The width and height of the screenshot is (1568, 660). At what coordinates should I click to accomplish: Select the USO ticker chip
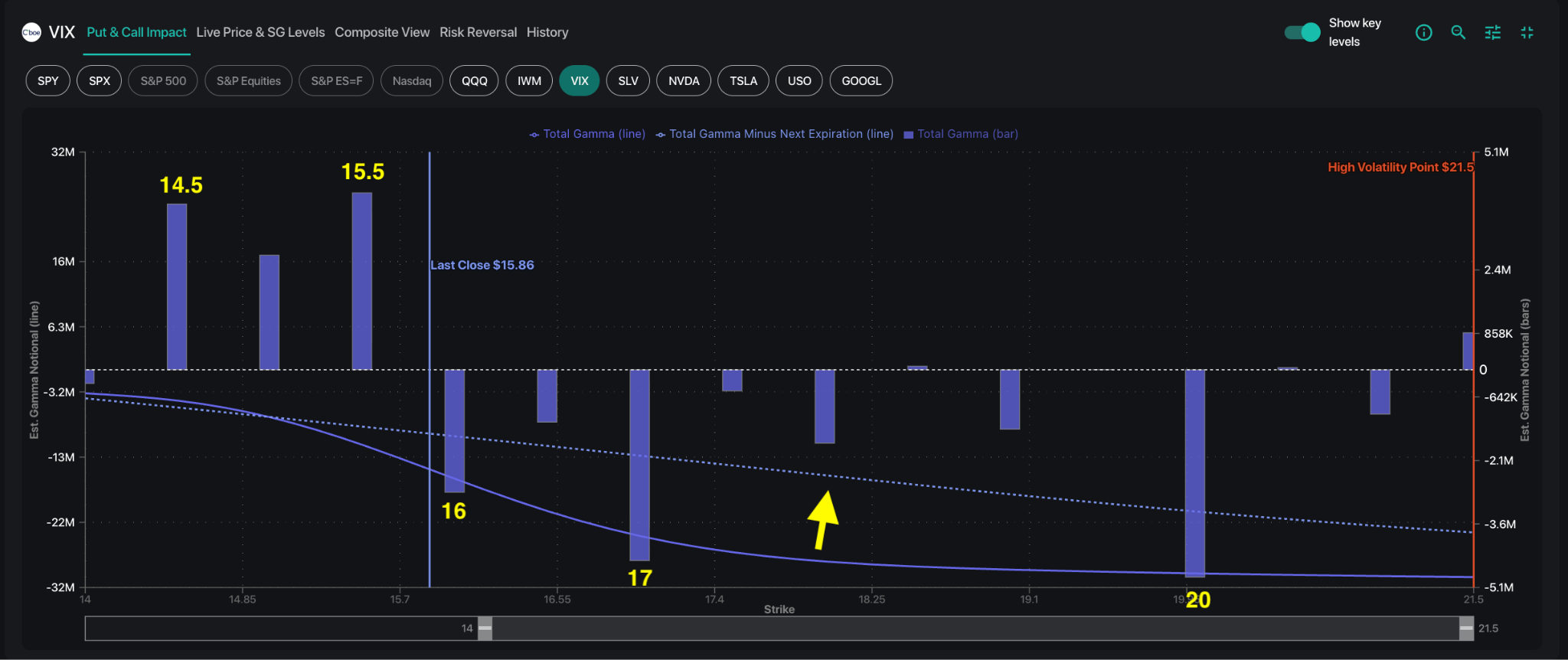[x=799, y=81]
